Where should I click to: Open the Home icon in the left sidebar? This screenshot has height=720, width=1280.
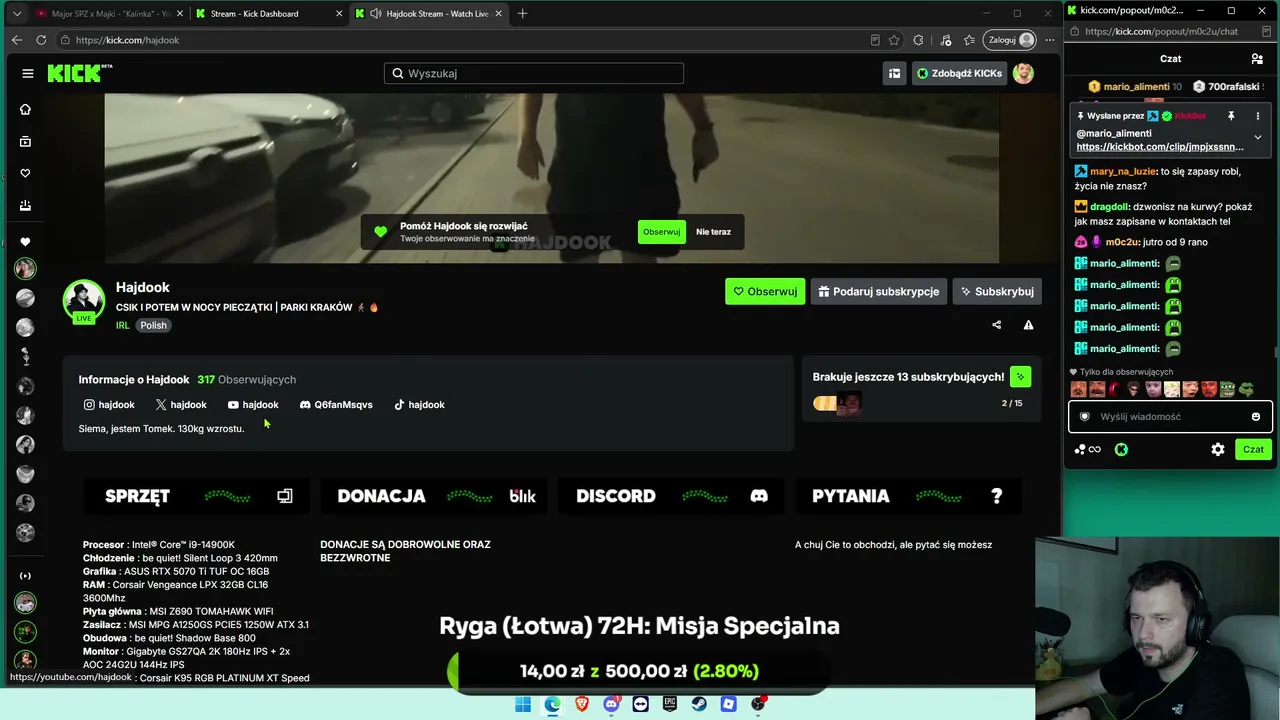point(26,110)
